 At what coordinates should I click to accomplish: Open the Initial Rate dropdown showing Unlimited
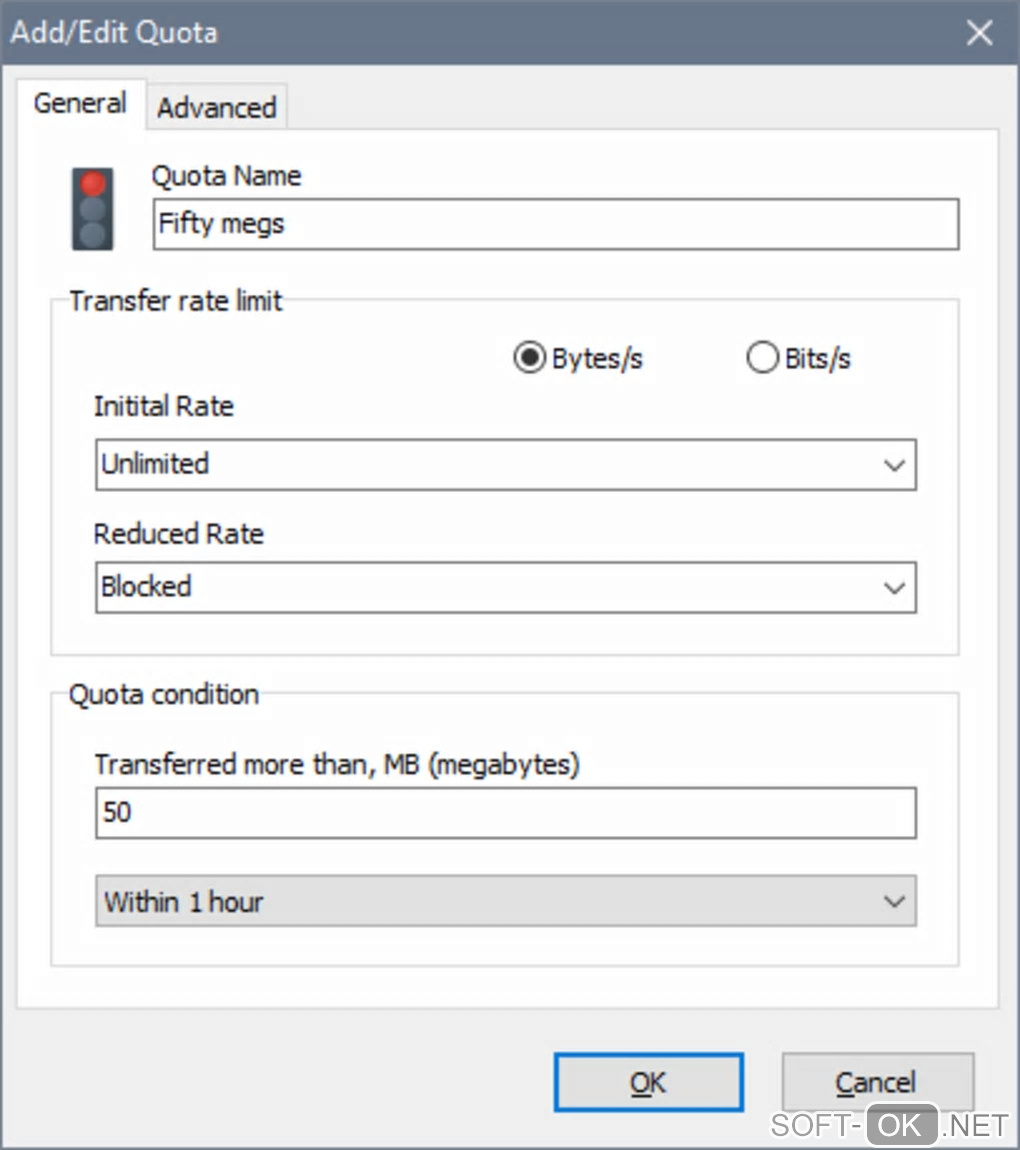click(x=505, y=464)
